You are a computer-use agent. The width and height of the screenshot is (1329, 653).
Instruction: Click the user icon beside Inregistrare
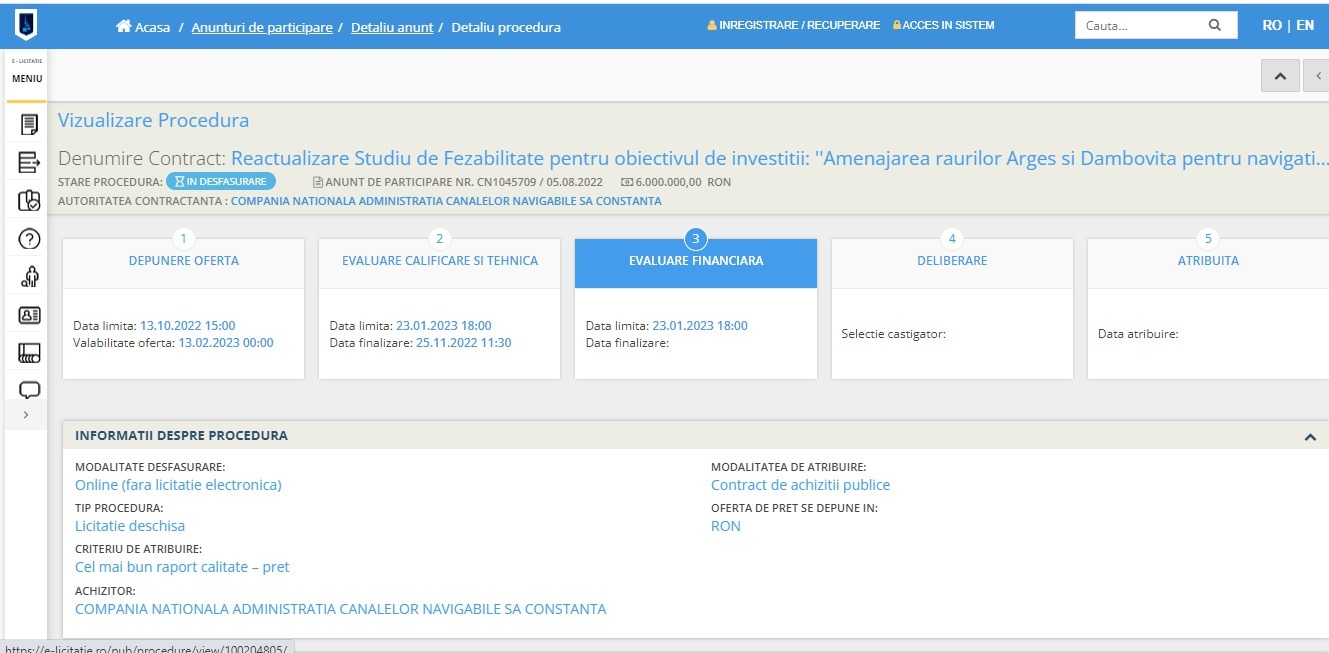712,26
